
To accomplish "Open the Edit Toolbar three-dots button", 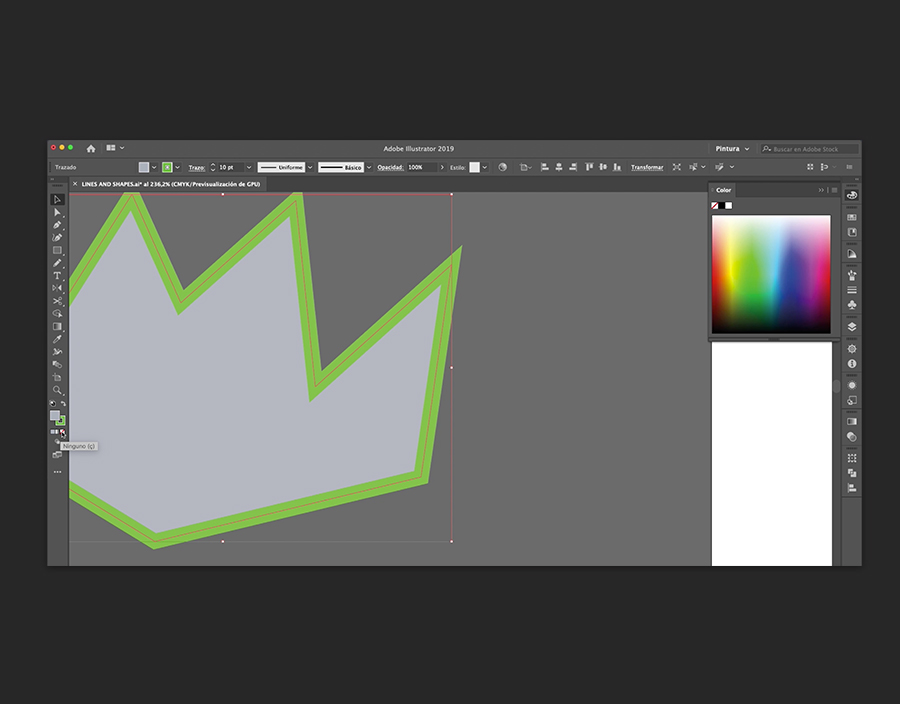I will [57, 472].
